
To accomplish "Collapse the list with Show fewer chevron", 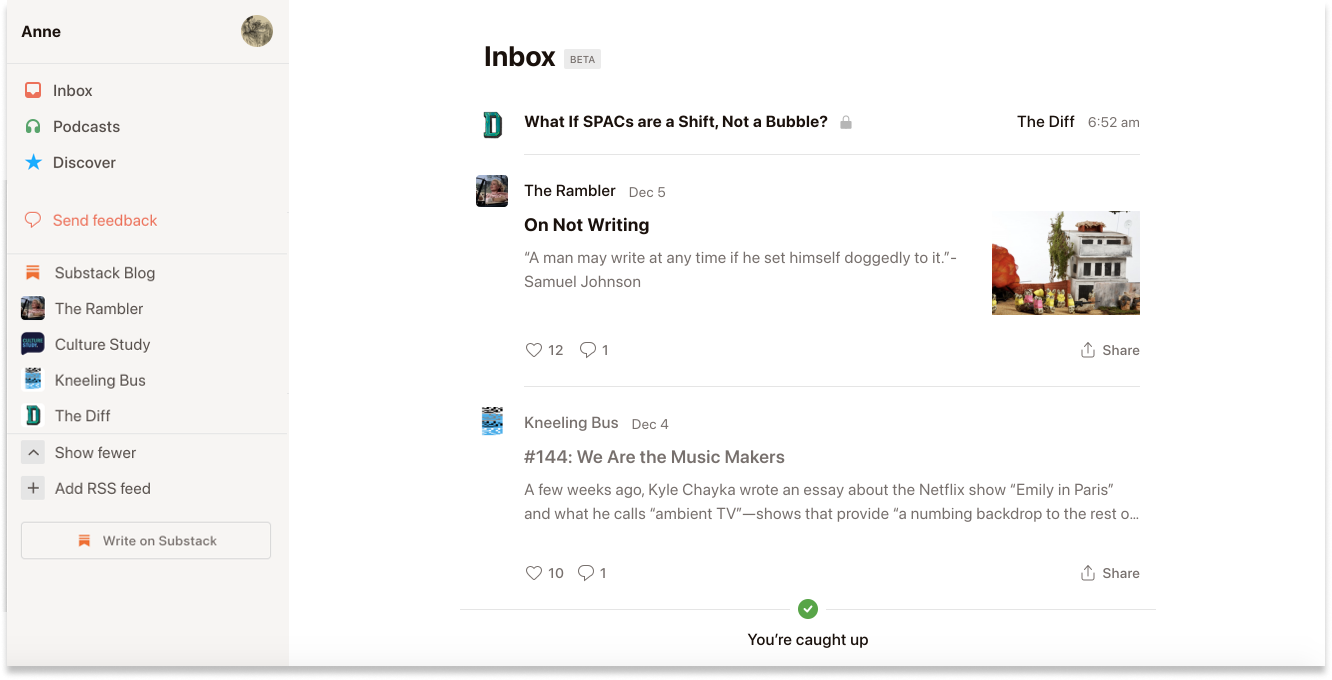I will pyautogui.click(x=33, y=452).
